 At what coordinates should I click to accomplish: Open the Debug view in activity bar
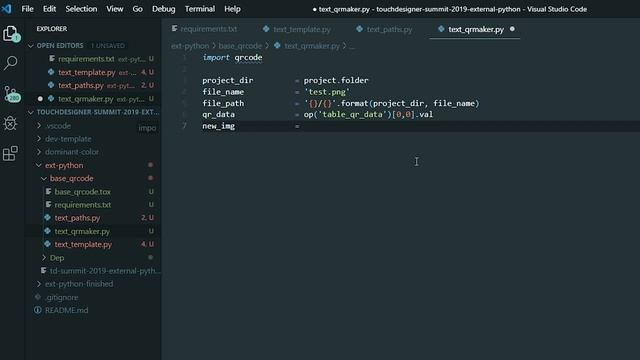tap(10, 123)
